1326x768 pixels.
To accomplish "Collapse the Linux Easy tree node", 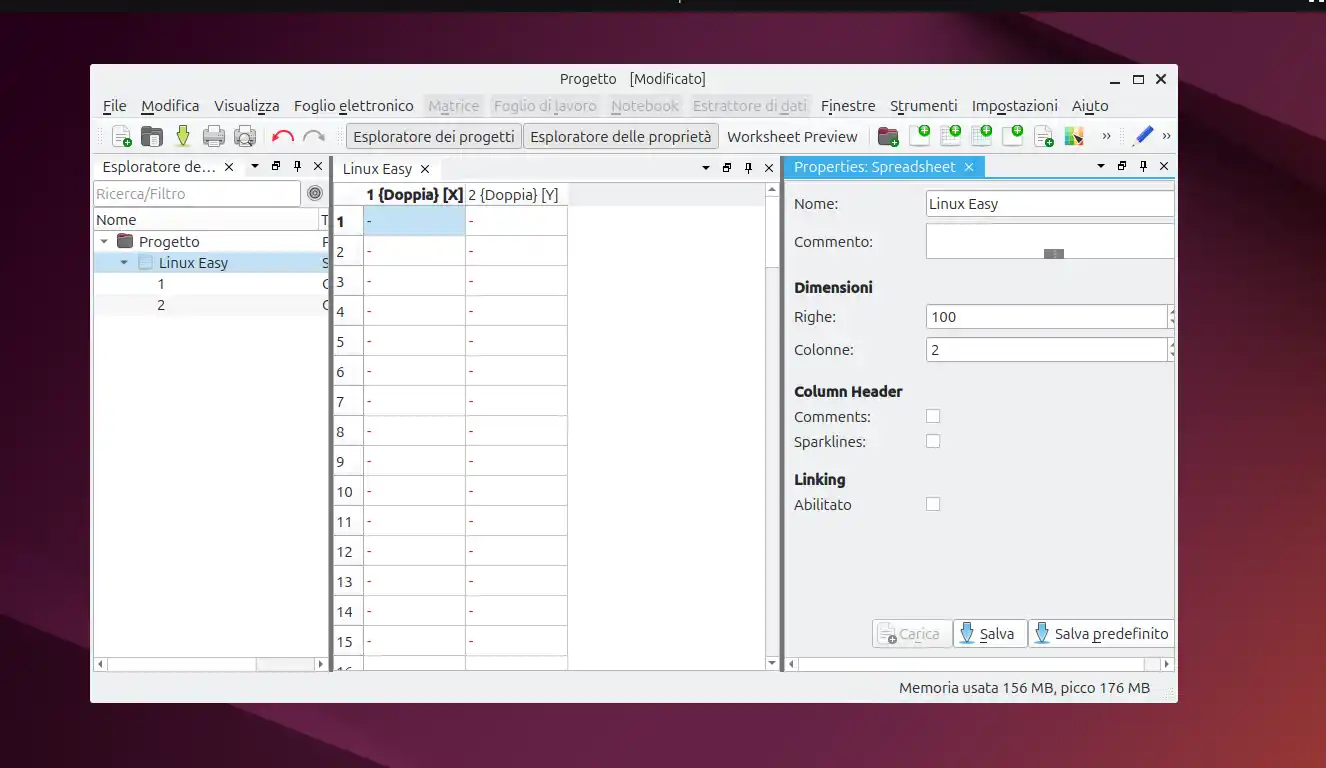I will (x=124, y=263).
